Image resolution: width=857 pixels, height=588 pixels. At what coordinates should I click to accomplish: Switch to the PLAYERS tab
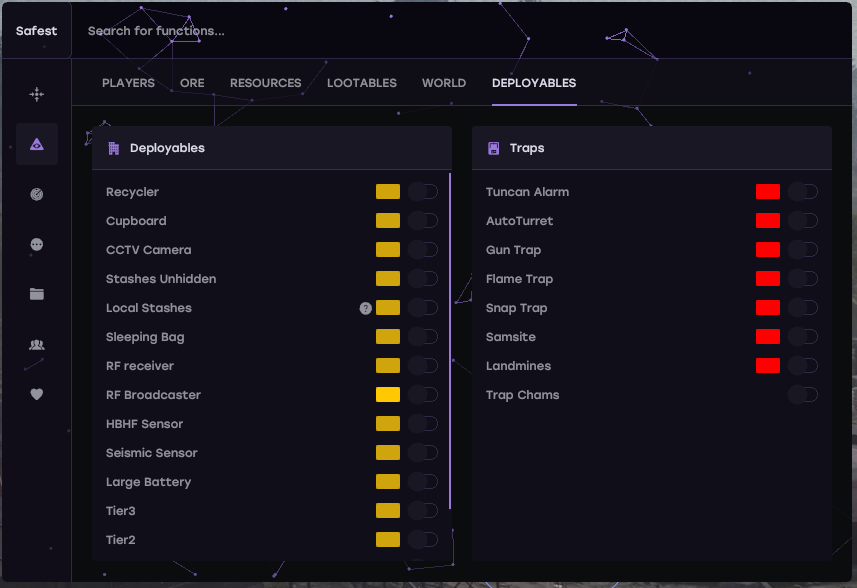click(128, 83)
